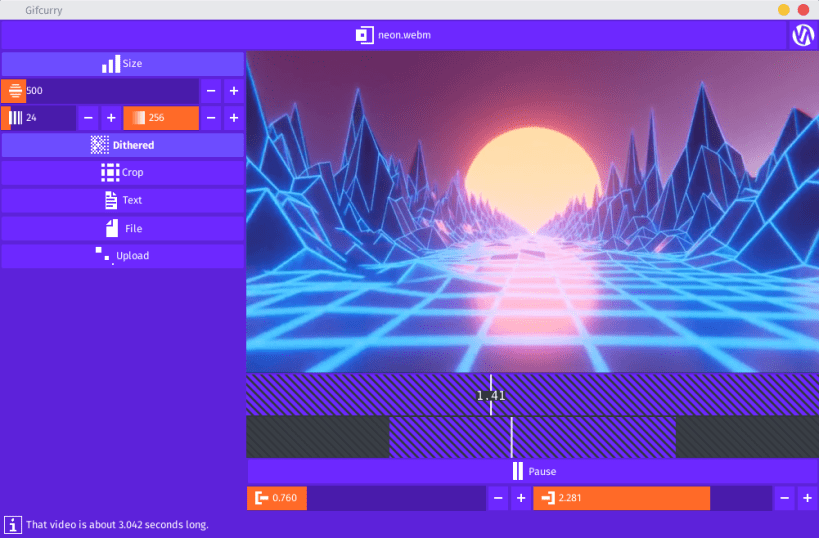This screenshot has width=819, height=538.
Task: Decrease the width value 500
Action: click(211, 91)
